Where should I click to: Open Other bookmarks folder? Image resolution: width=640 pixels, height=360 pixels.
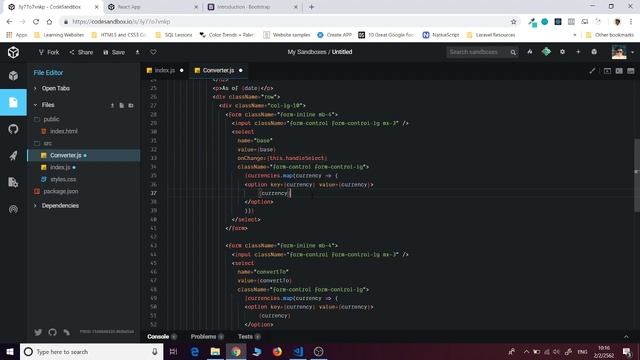point(610,35)
